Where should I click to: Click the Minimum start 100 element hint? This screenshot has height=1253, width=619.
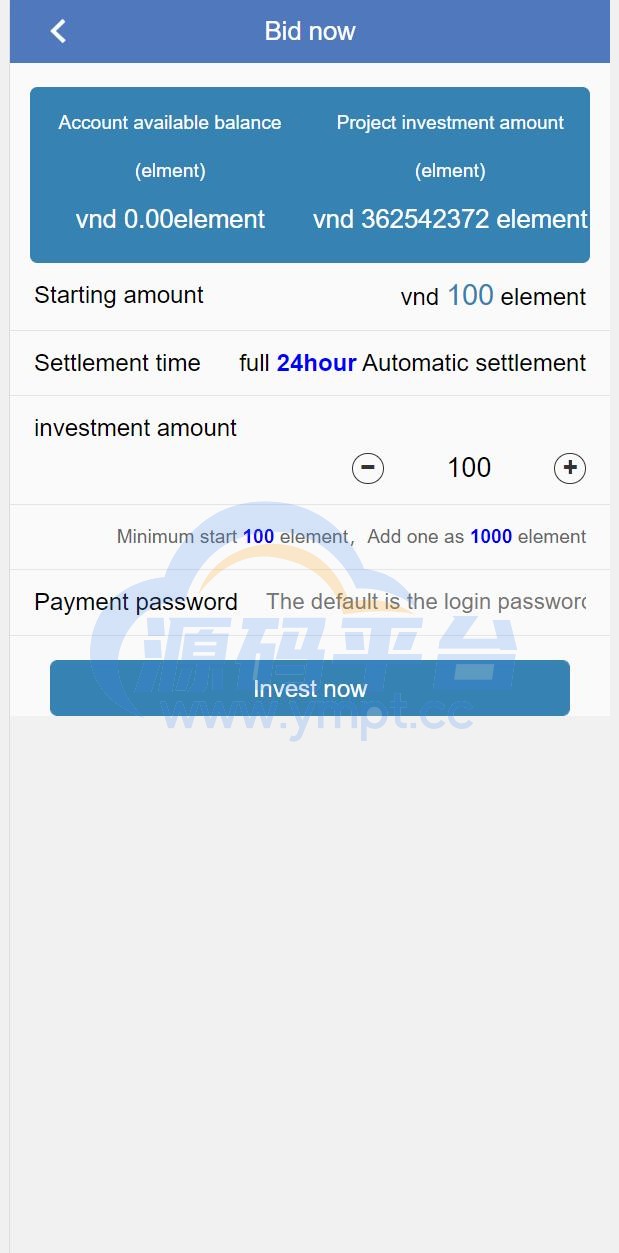pyautogui.click(x=232, y=537)
